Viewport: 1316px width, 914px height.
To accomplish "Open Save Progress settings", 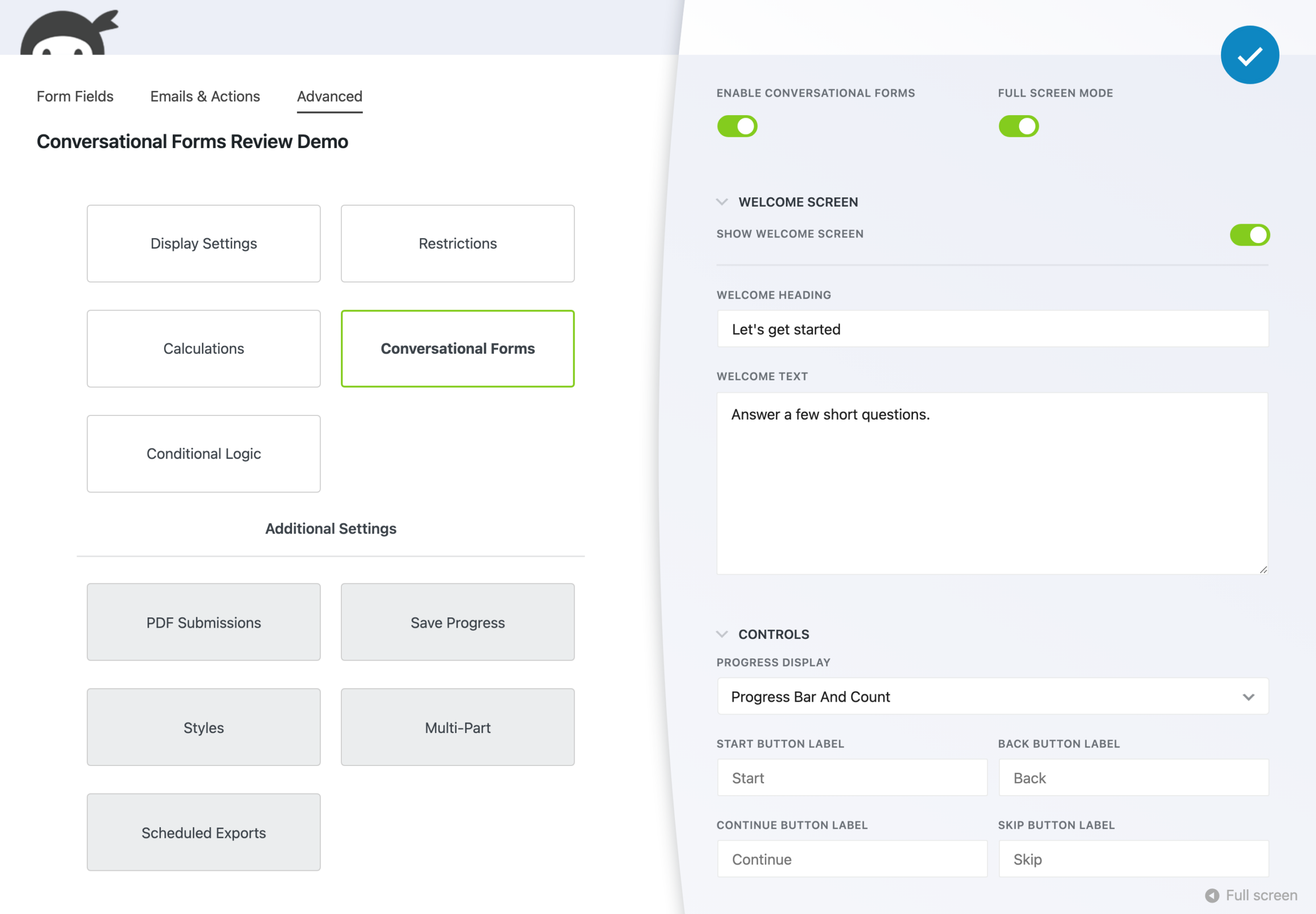I will point(458,622).
